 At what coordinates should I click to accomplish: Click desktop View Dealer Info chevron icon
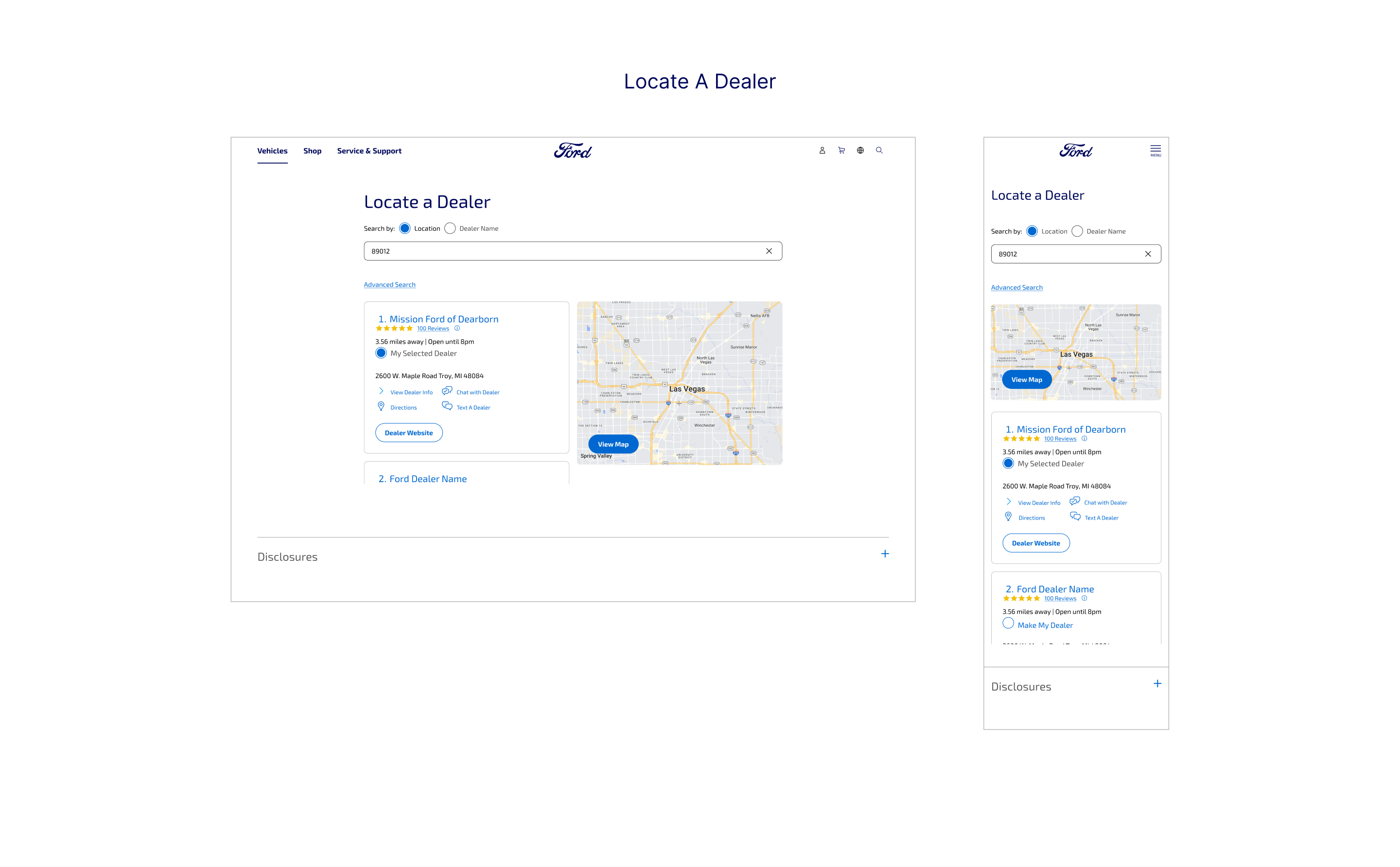coord(381,391)
